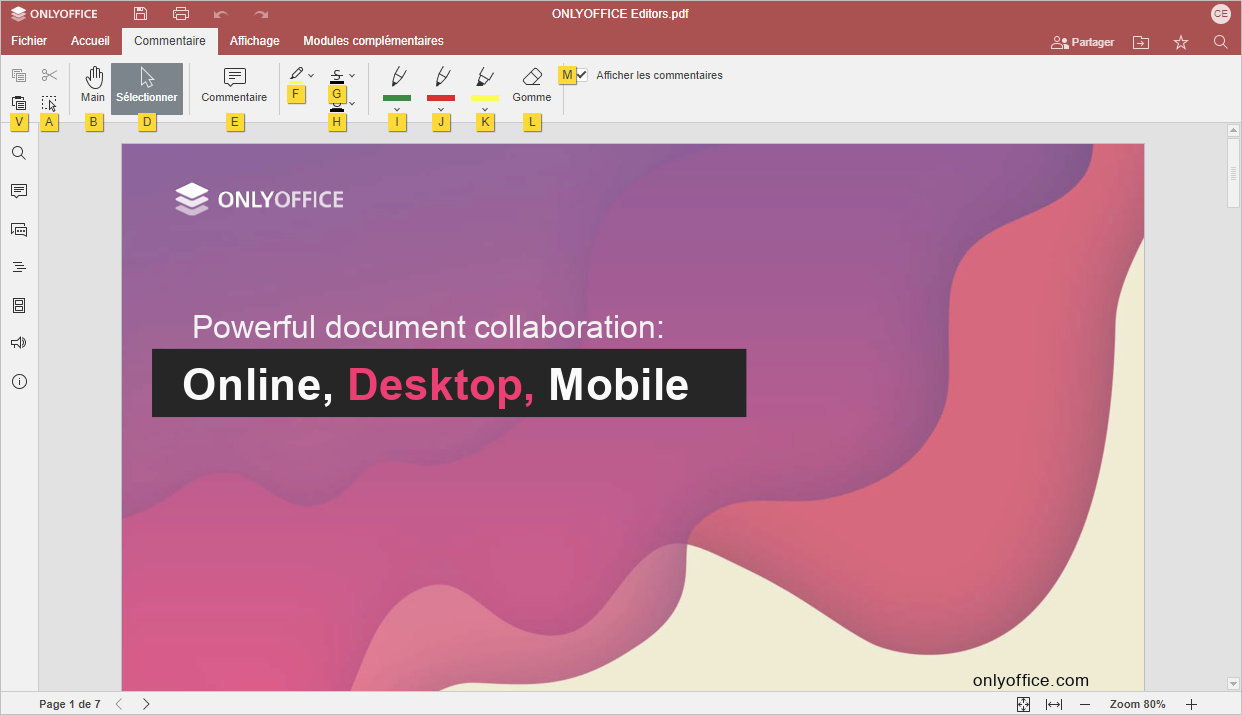Open the search panel in left sidebar
The height and width of the screenshot is (715, 1242).
(x=19, y=153)
